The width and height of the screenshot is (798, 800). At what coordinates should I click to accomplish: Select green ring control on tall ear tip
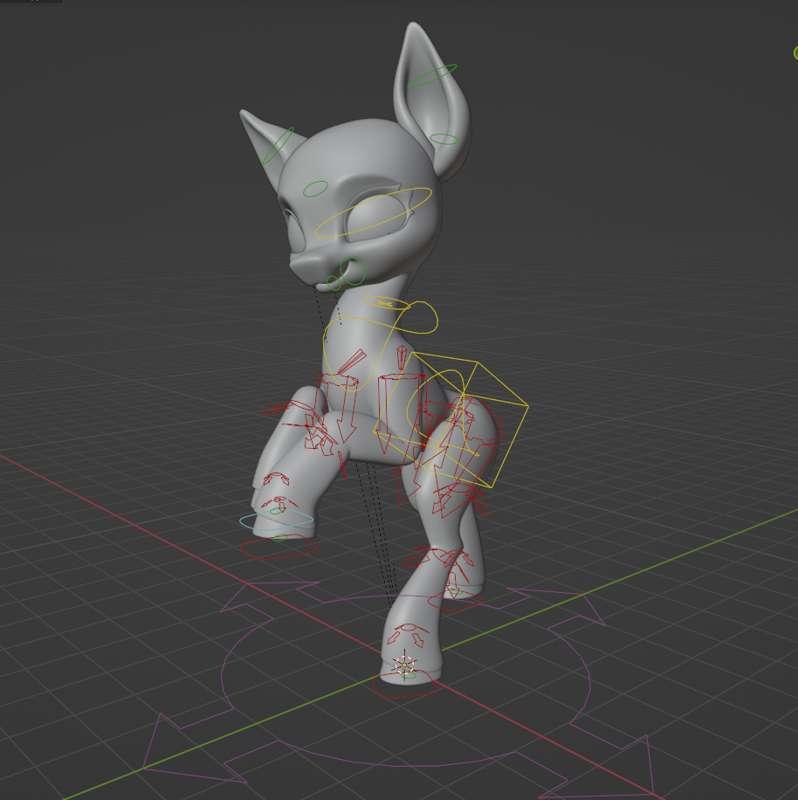[x=435, y=75]
